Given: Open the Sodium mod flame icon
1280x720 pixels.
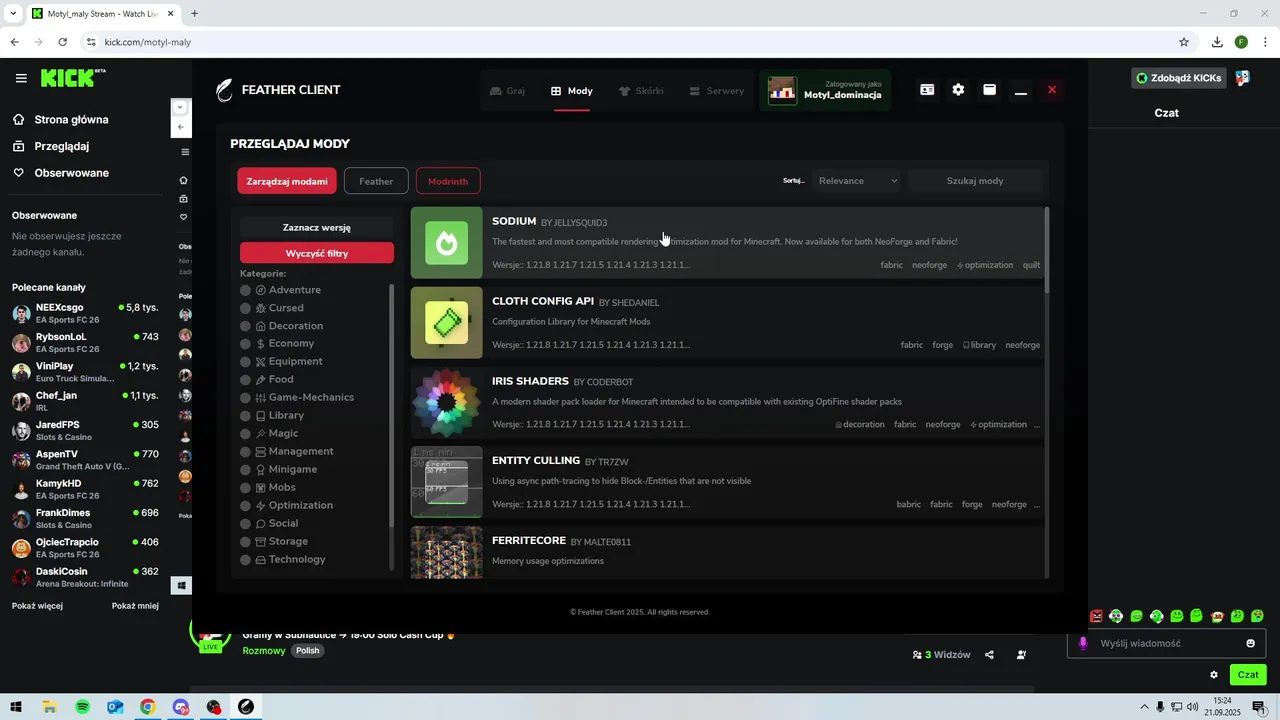Looking at the screenshot, I should point(447,243).
